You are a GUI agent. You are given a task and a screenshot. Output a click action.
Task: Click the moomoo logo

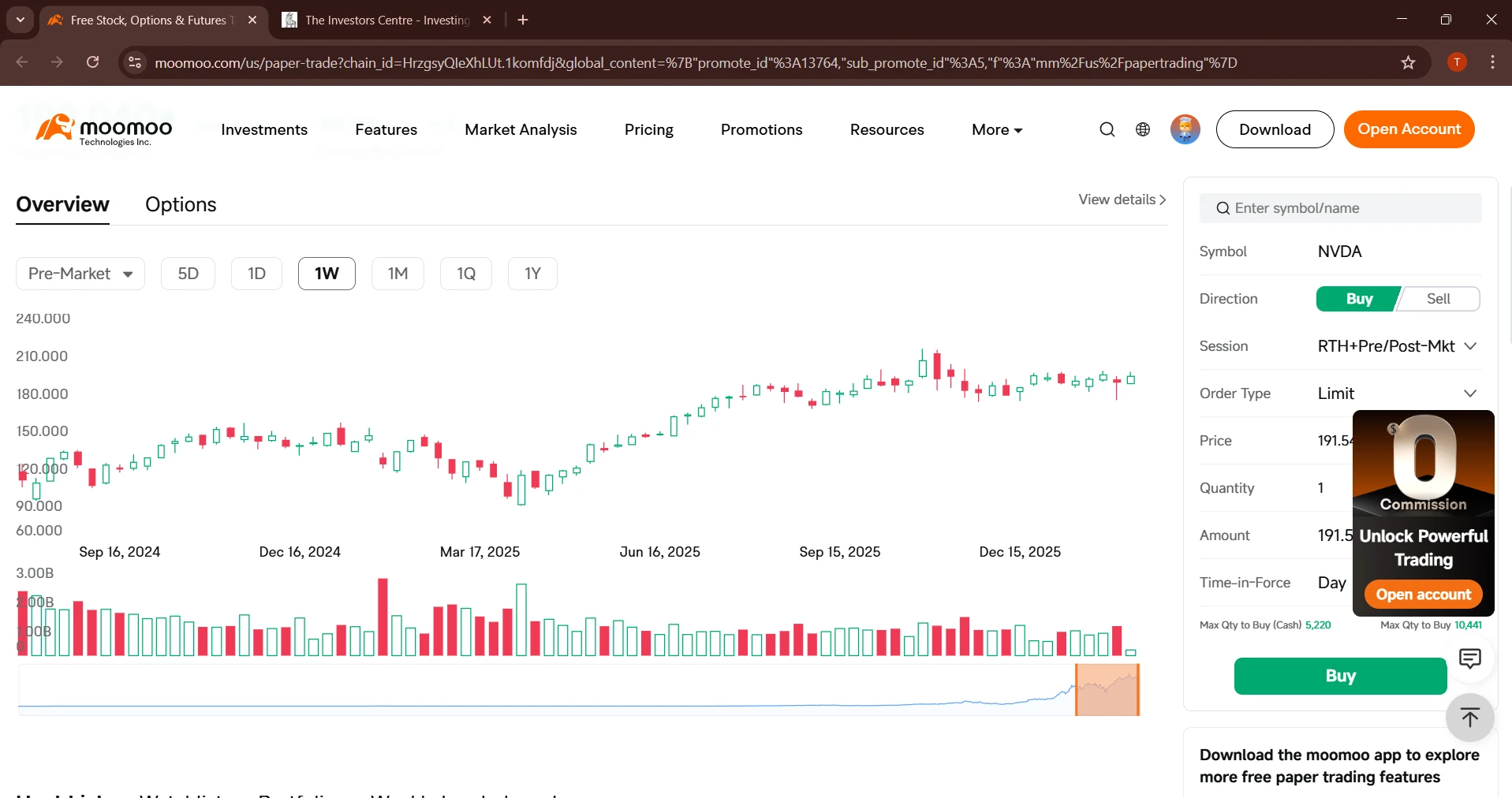click(x=103, y=129)
